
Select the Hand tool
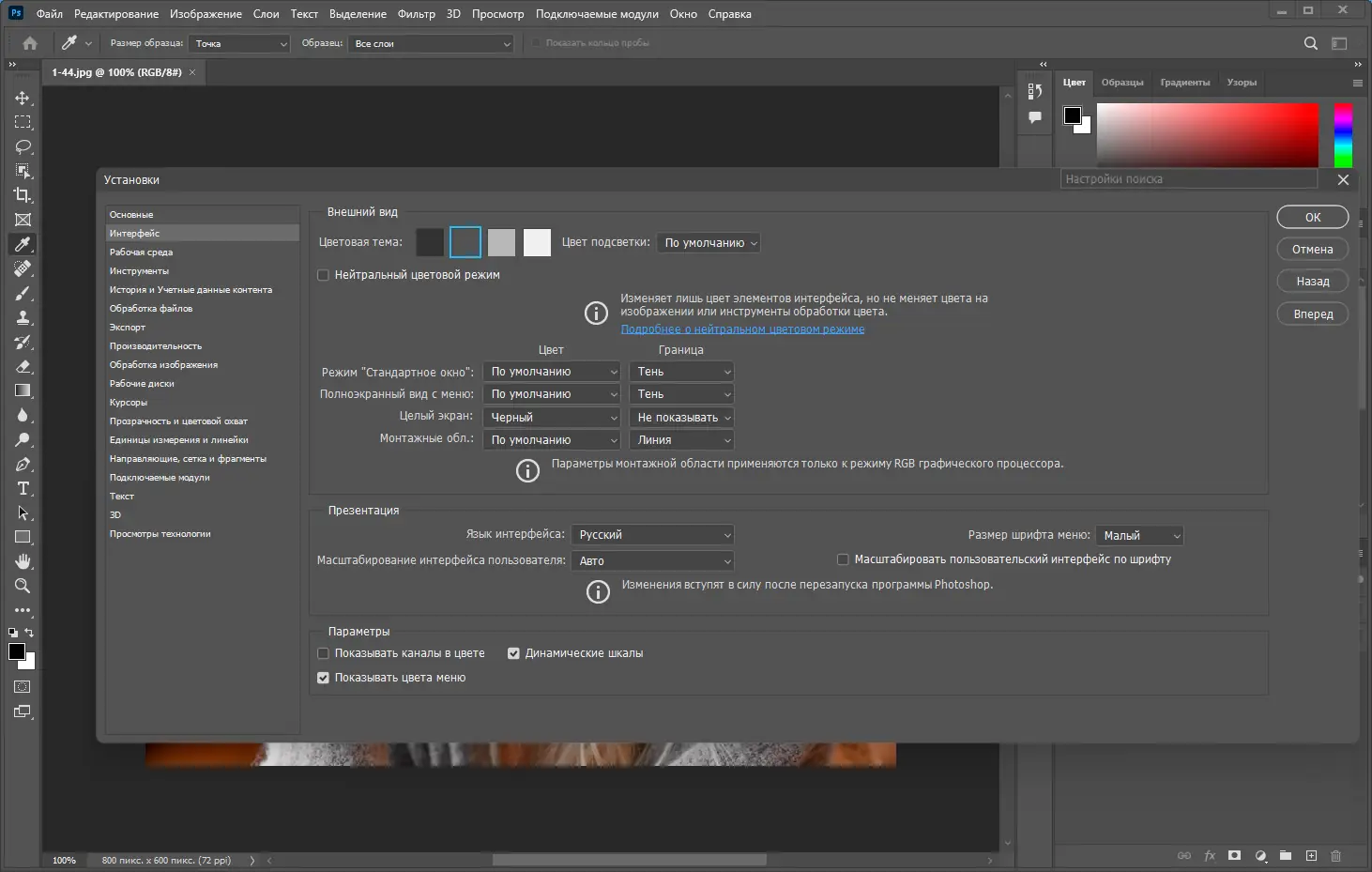[x=23, y=561]
